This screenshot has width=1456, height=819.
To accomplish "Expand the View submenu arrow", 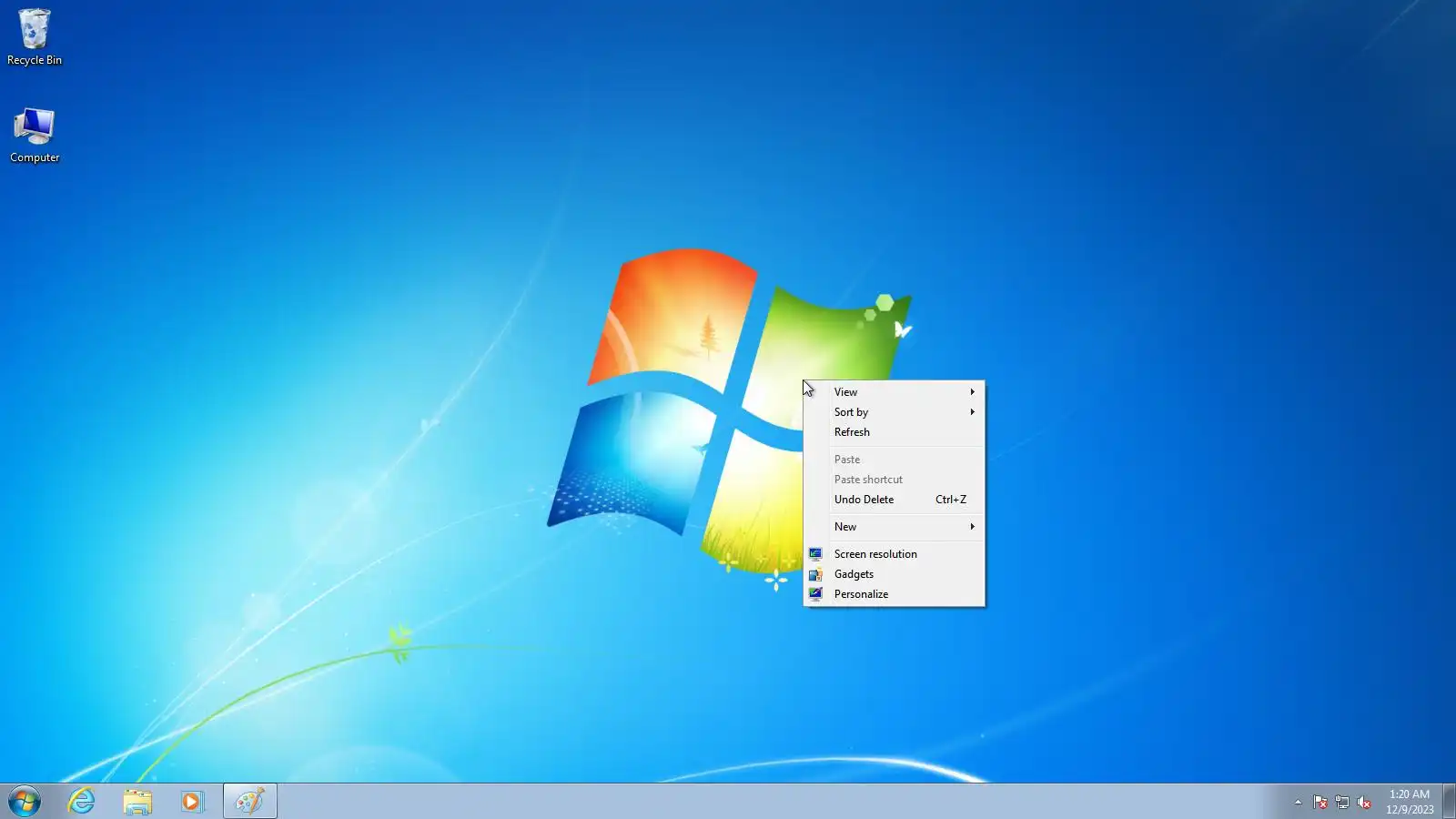I will click(x=972, y=392).
